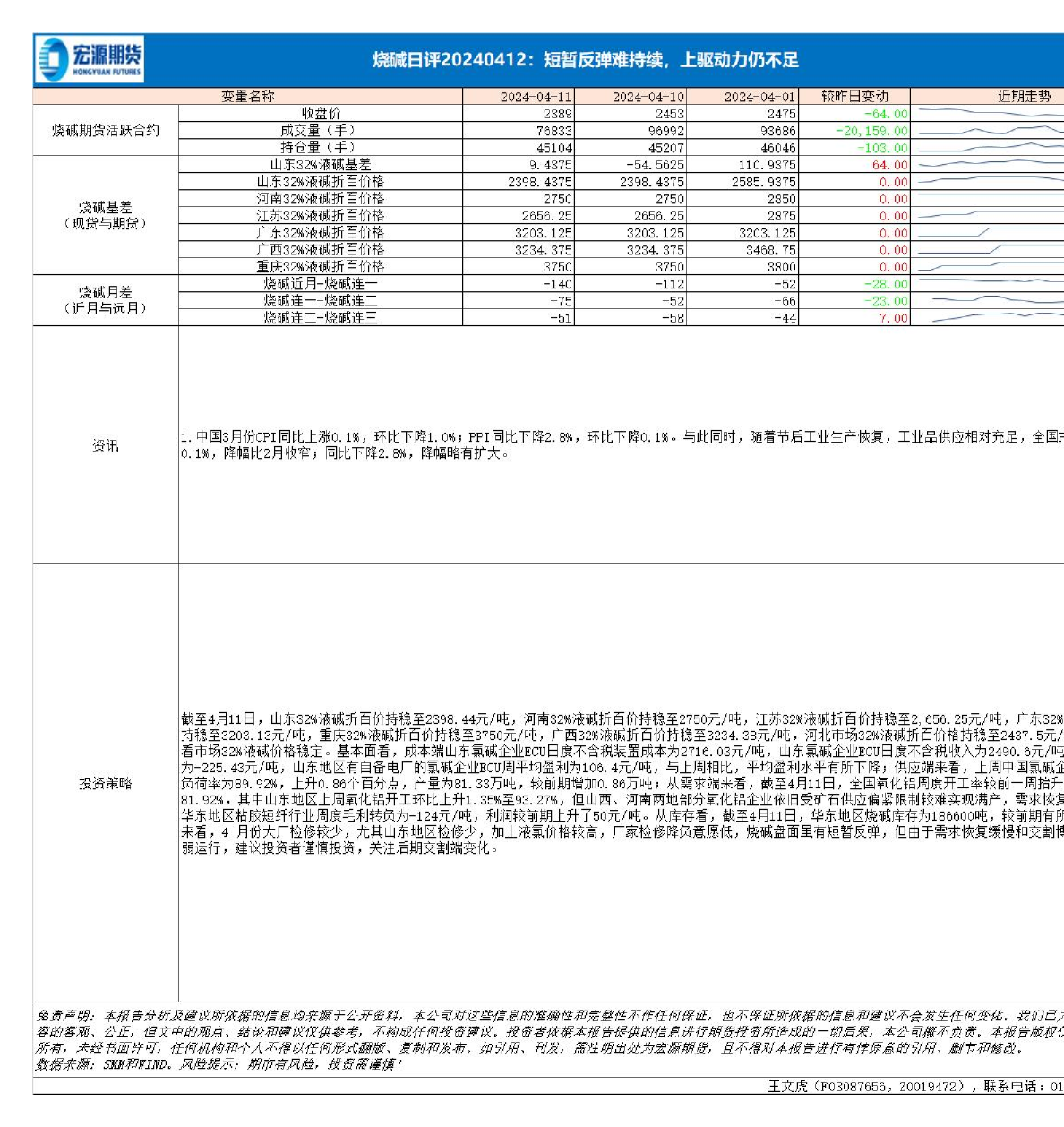The height and width of the screenshot is (1127, 1064).
Task: Click the 广东32%液碱折百价格 sparkline chart
Action: (990, 232)
